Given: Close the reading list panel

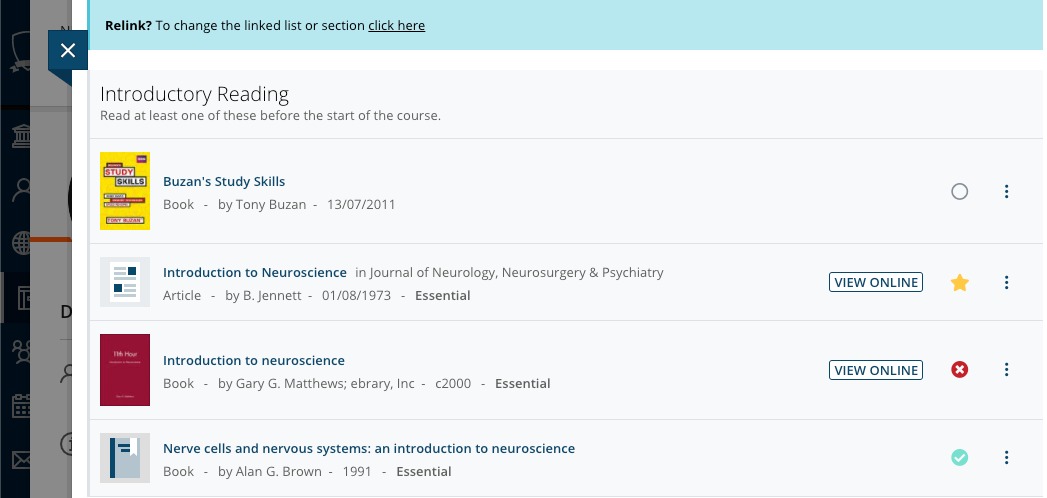Looking at the screenshot, I should point(67,50).
